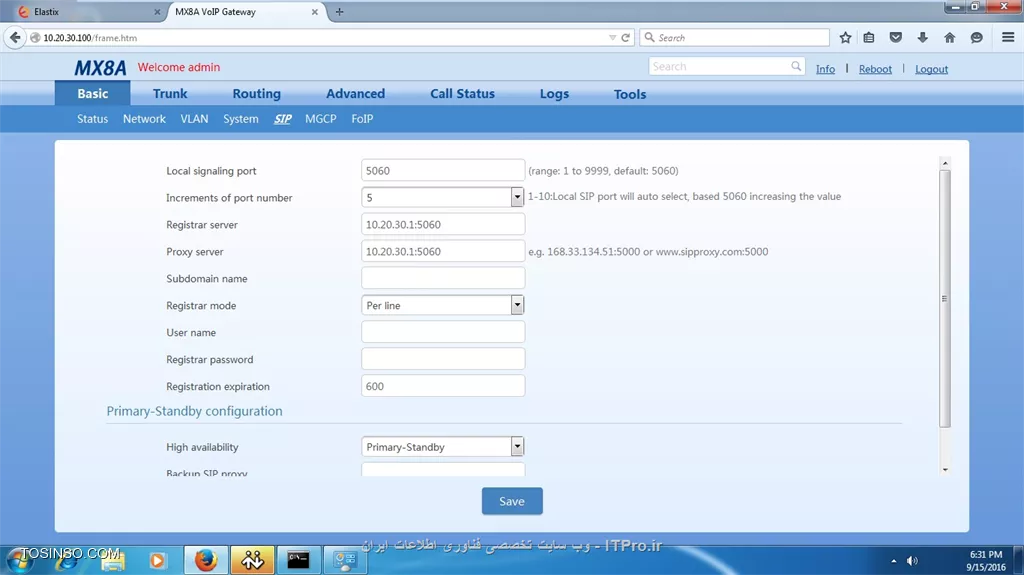Go to Status submenu
This screenshot has width=1024, height=575.
[92, 119]
